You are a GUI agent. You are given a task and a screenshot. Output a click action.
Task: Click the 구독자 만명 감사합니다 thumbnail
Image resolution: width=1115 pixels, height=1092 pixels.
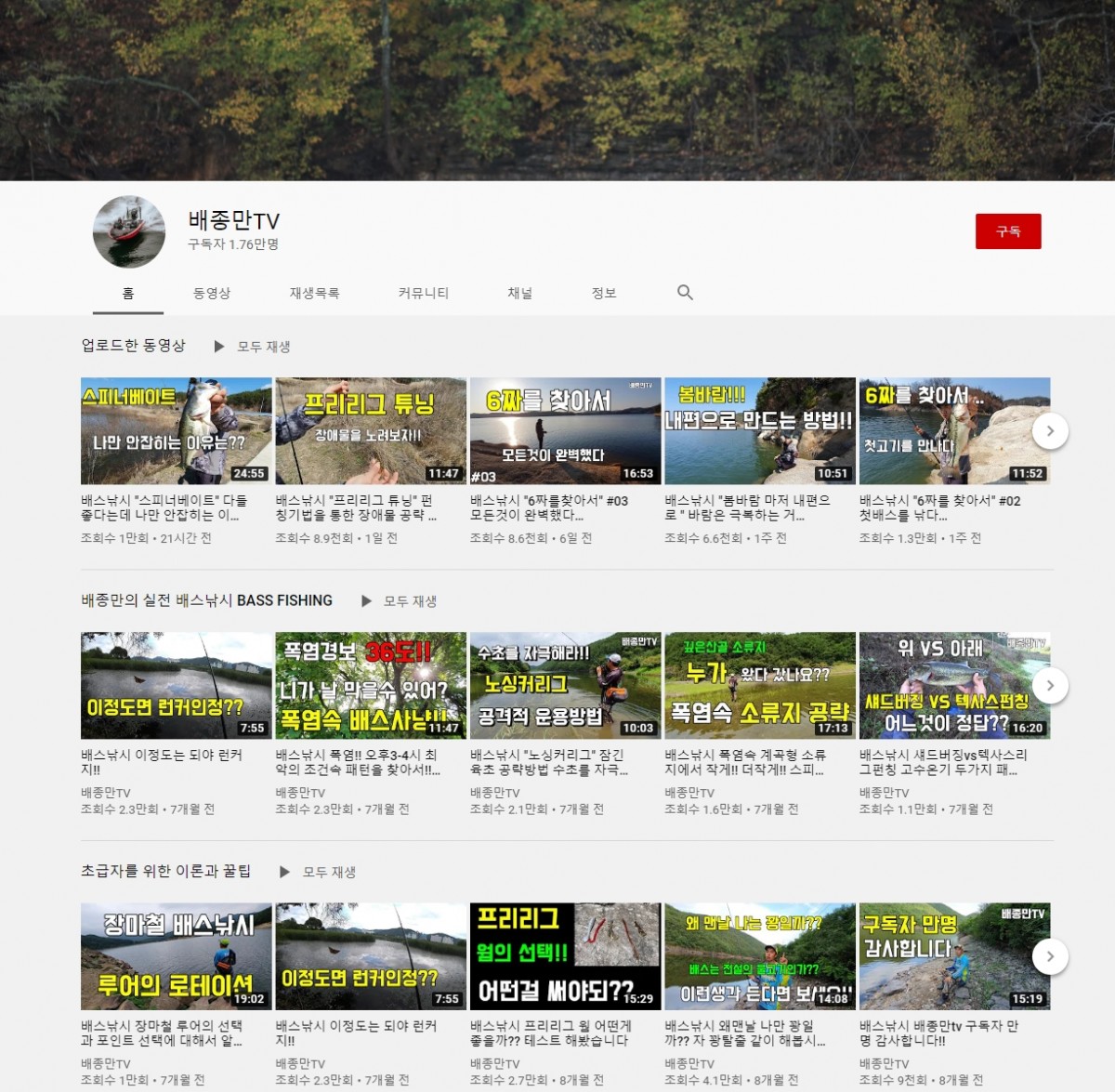954,956
